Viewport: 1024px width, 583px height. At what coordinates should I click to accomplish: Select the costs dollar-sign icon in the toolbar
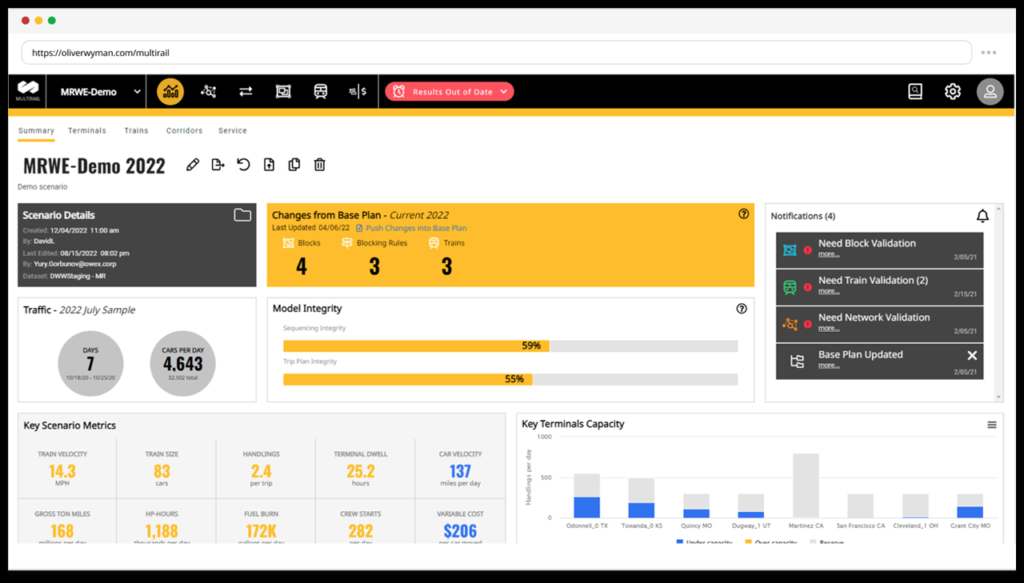pos(358,91)
